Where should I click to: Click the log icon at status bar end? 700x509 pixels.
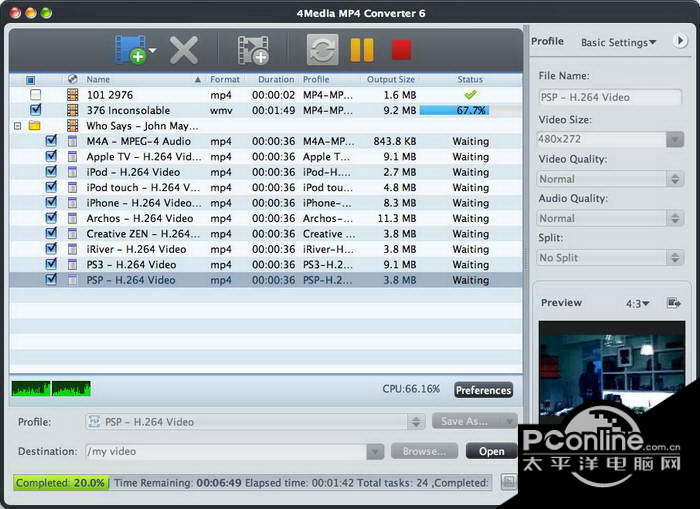click(x=508, y=482)
